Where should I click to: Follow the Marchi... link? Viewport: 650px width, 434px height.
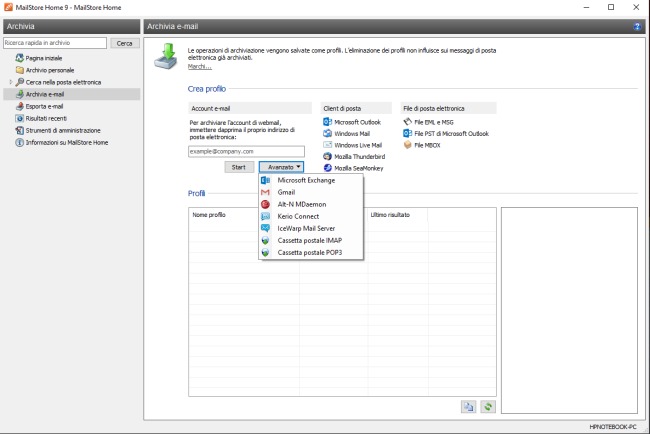(x=199, y=66)
